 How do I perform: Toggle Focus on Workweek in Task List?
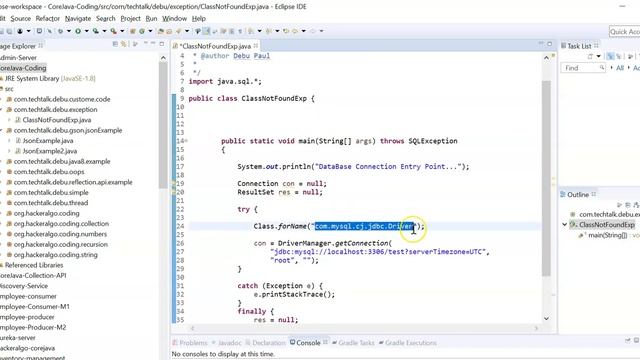(x=631, y=56)
